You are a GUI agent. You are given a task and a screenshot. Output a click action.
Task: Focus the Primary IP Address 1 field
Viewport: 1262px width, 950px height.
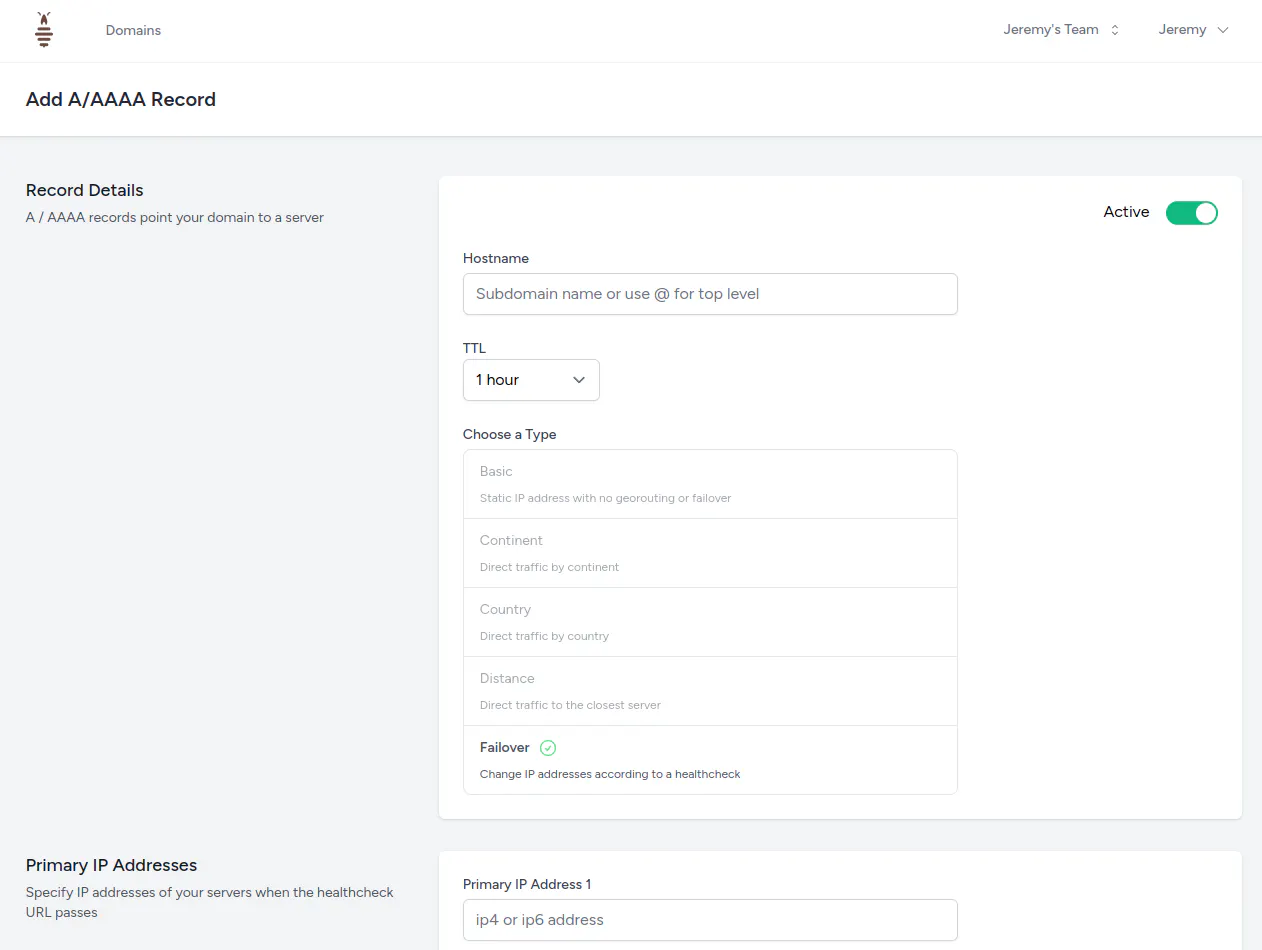click(x=710, y=920)
